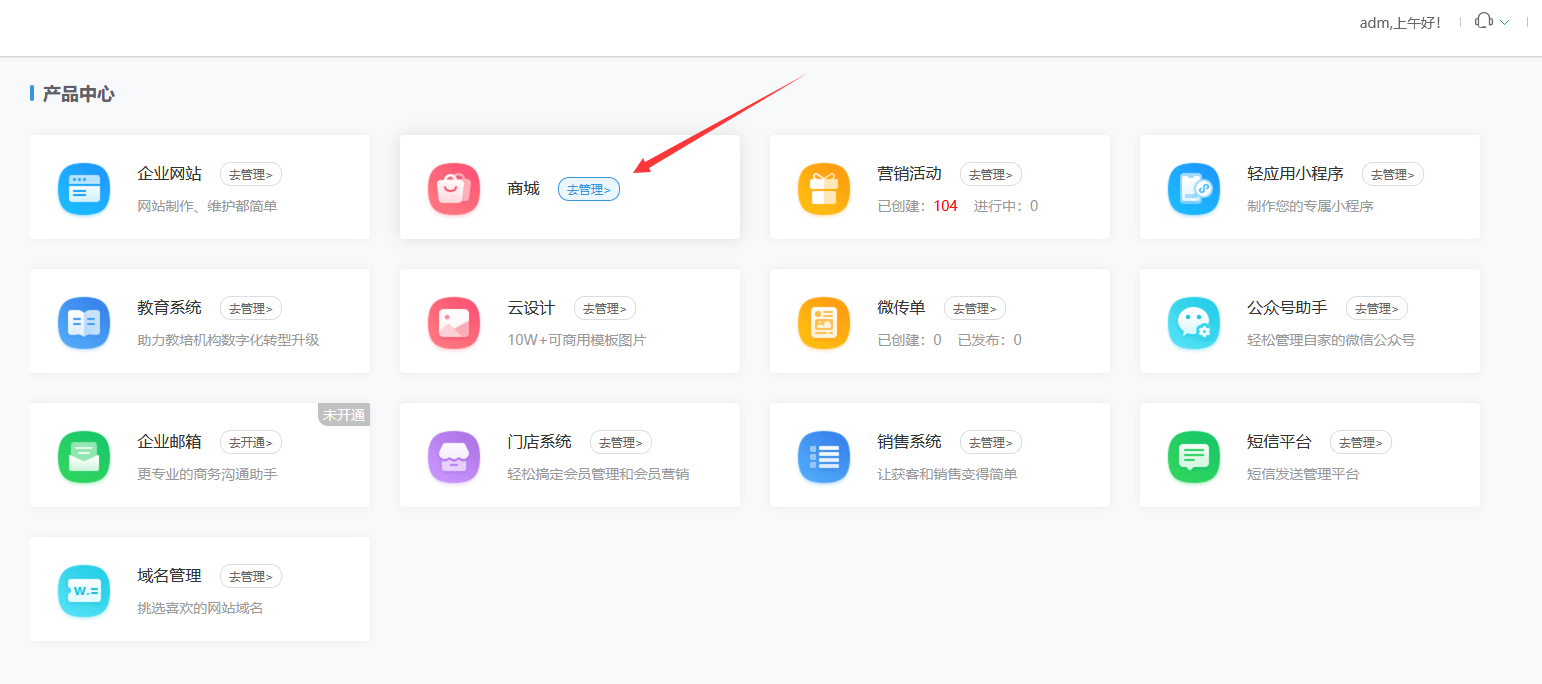This screenshot has width=1542, height=684.
Task: Select the 门店系统 title text
Action: (x=540, y=442)
